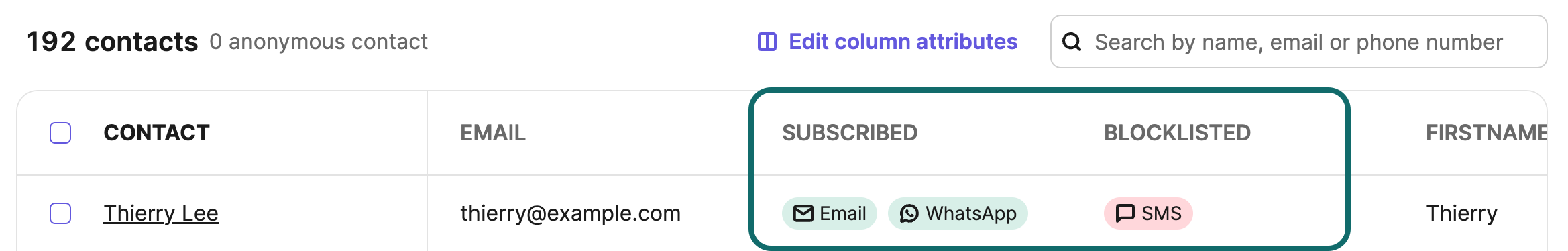Click the WhatsApp logo icon in subscribed badge

[x=909, y=213]
